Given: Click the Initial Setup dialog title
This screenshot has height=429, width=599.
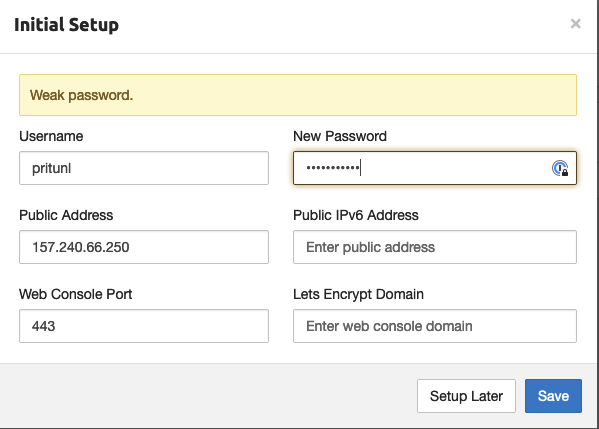Looking at the screenshot, I should click(66, 25).
